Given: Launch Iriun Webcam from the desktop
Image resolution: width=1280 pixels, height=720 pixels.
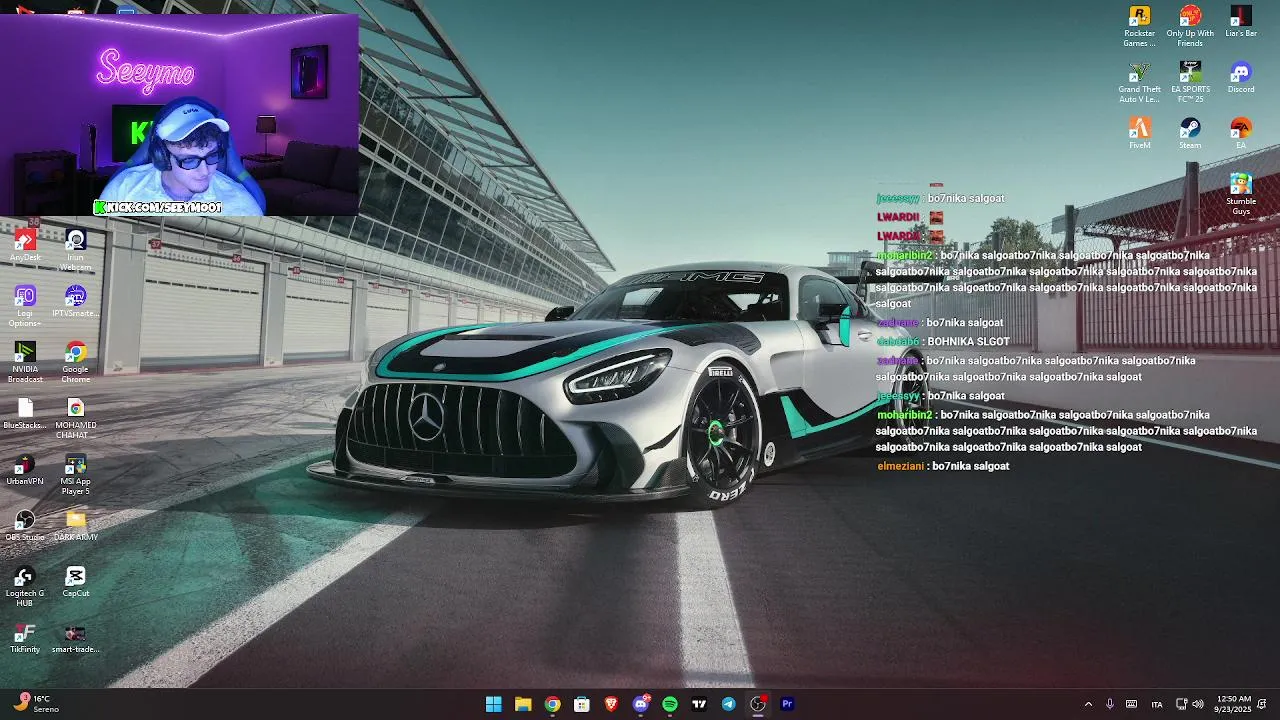Looking at the screenshot, I should click(x=76, y=250).
